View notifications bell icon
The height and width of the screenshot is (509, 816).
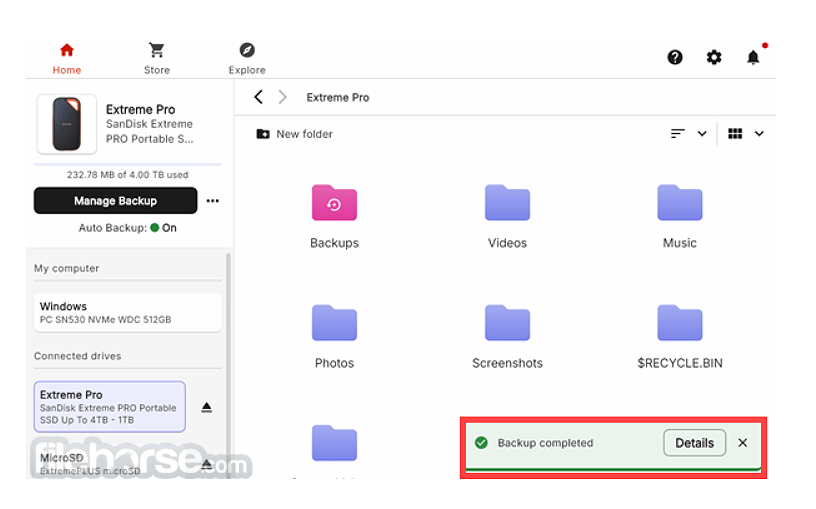(753, 57)
